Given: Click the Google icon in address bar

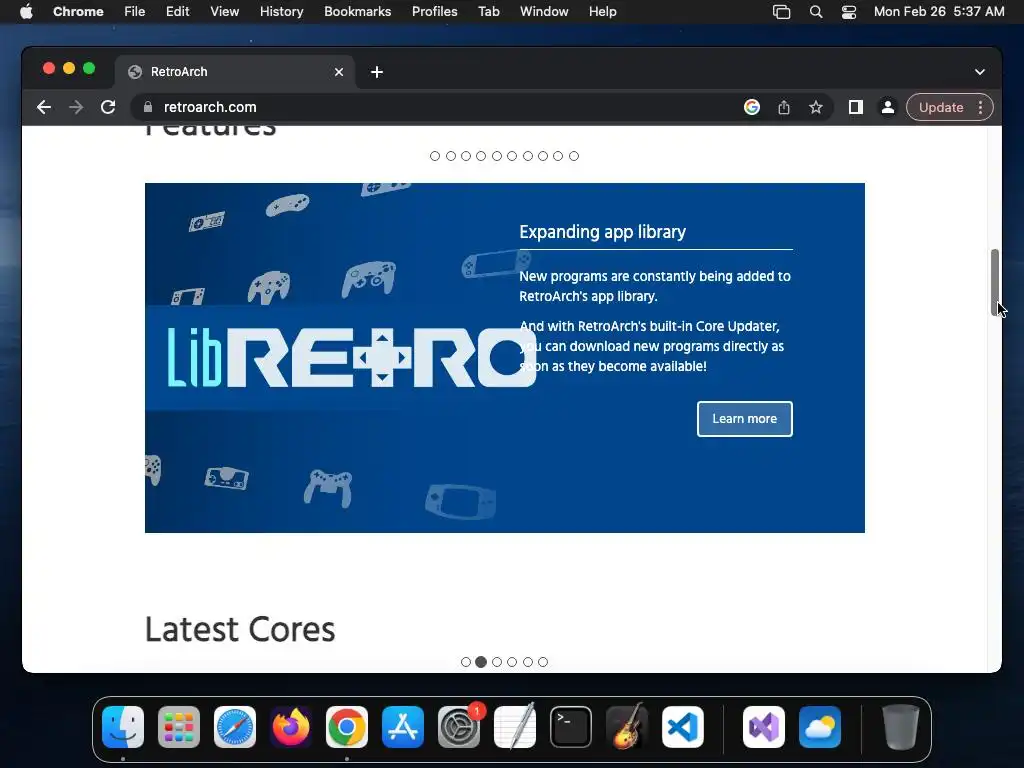Looking at the screenshot, I should [752, 107].
